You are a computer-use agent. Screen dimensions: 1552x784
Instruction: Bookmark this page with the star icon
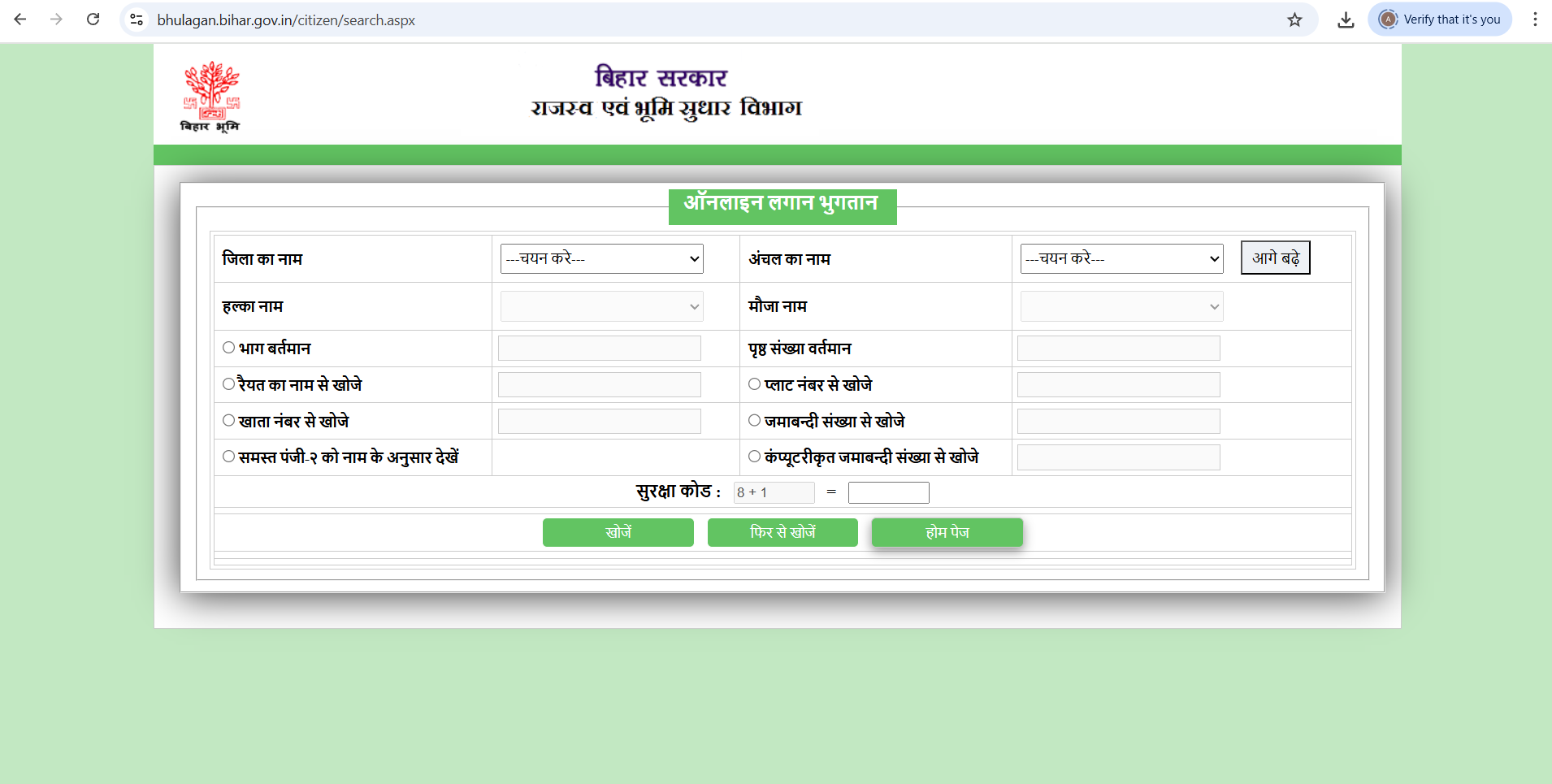(x=1295, y=20)
